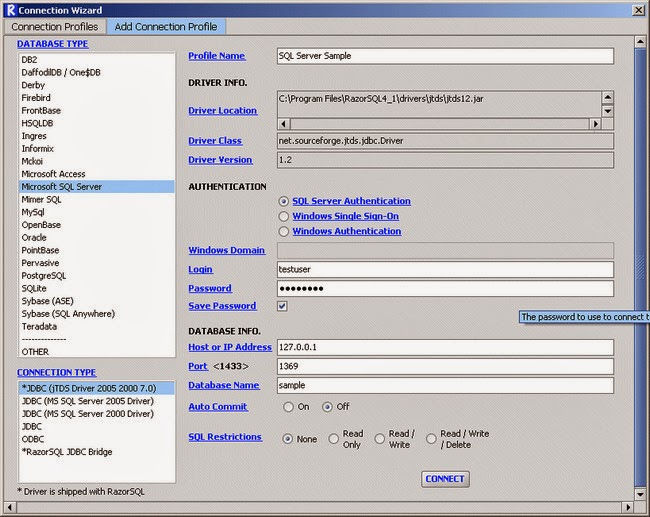The image size is (650, 517).
Task: Select ODBC connection type
Action: pyautogui.click(x=97, y=439)
